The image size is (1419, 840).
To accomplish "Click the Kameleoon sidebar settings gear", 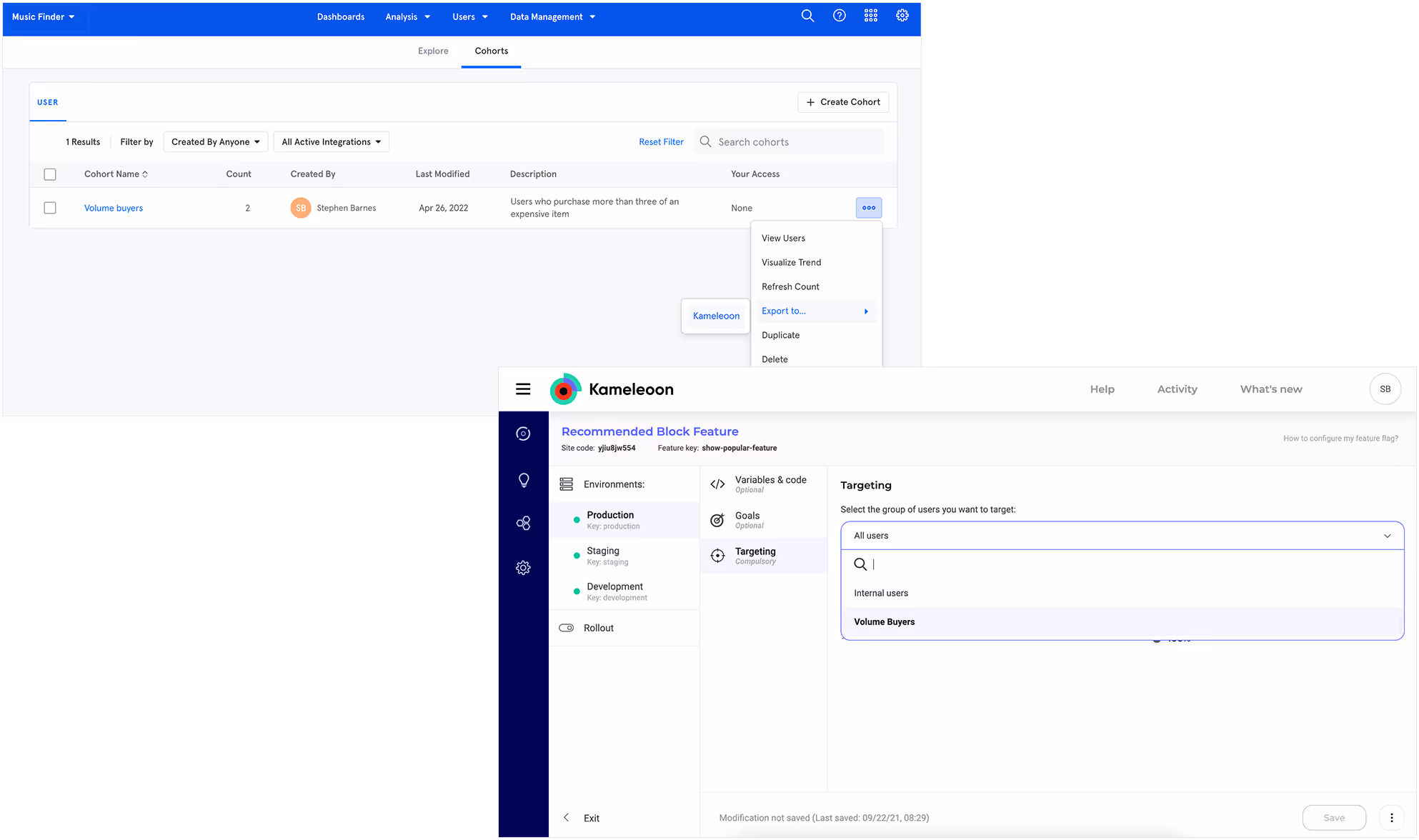I will click(x=524, y=568).
